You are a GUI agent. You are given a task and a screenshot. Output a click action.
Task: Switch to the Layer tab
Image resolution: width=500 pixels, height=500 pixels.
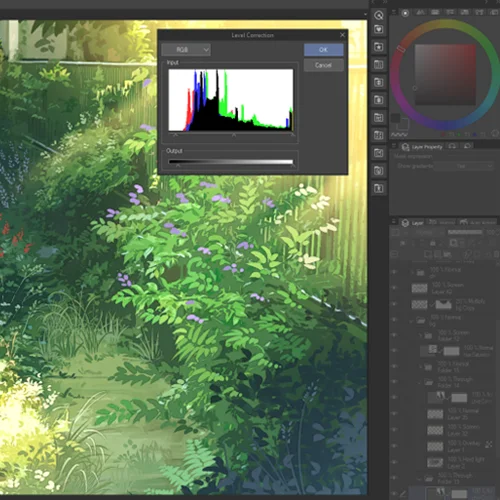coord(412,223)
